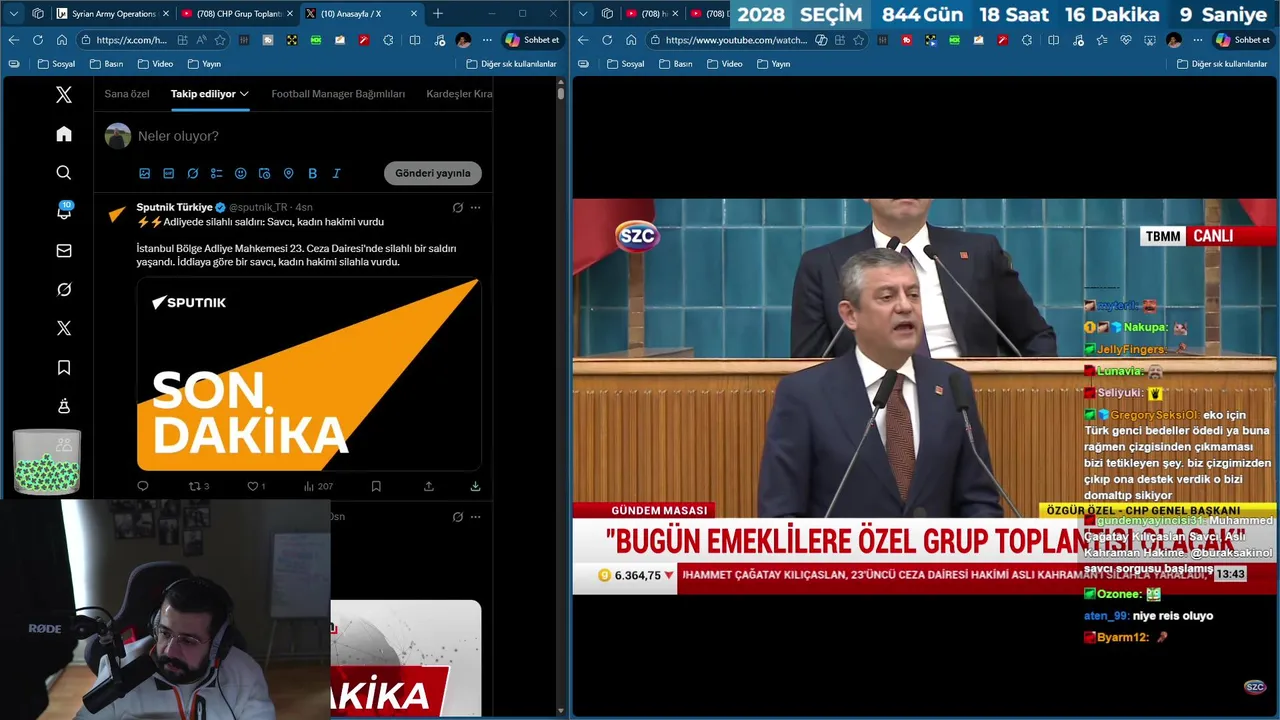The height and width of the screenshot is (720, 1280).
Task: Open tab search dropdown in YouTube window
Action: click(583, 14)
